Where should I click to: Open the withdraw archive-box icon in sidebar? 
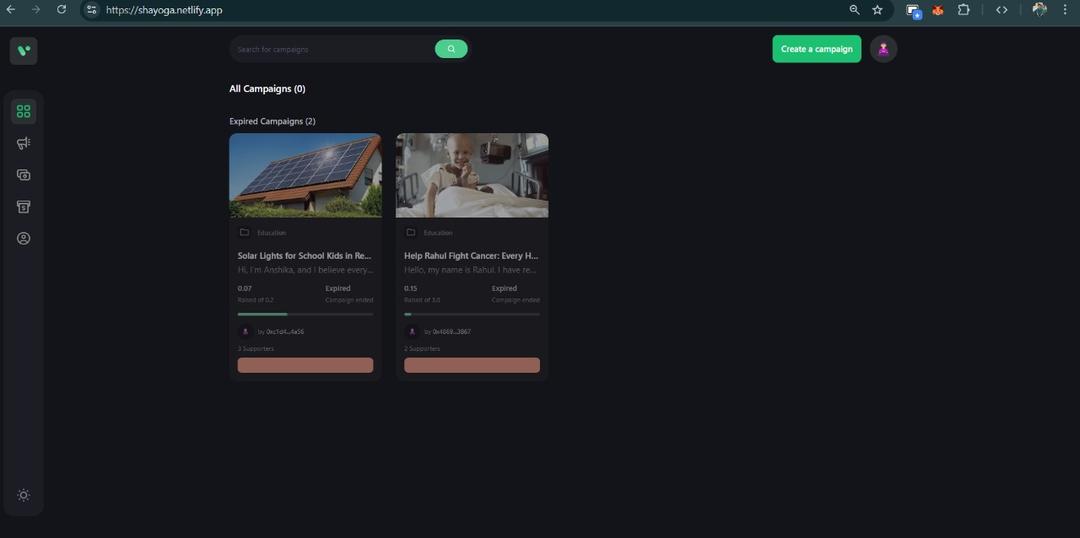[x=23, y=207]
